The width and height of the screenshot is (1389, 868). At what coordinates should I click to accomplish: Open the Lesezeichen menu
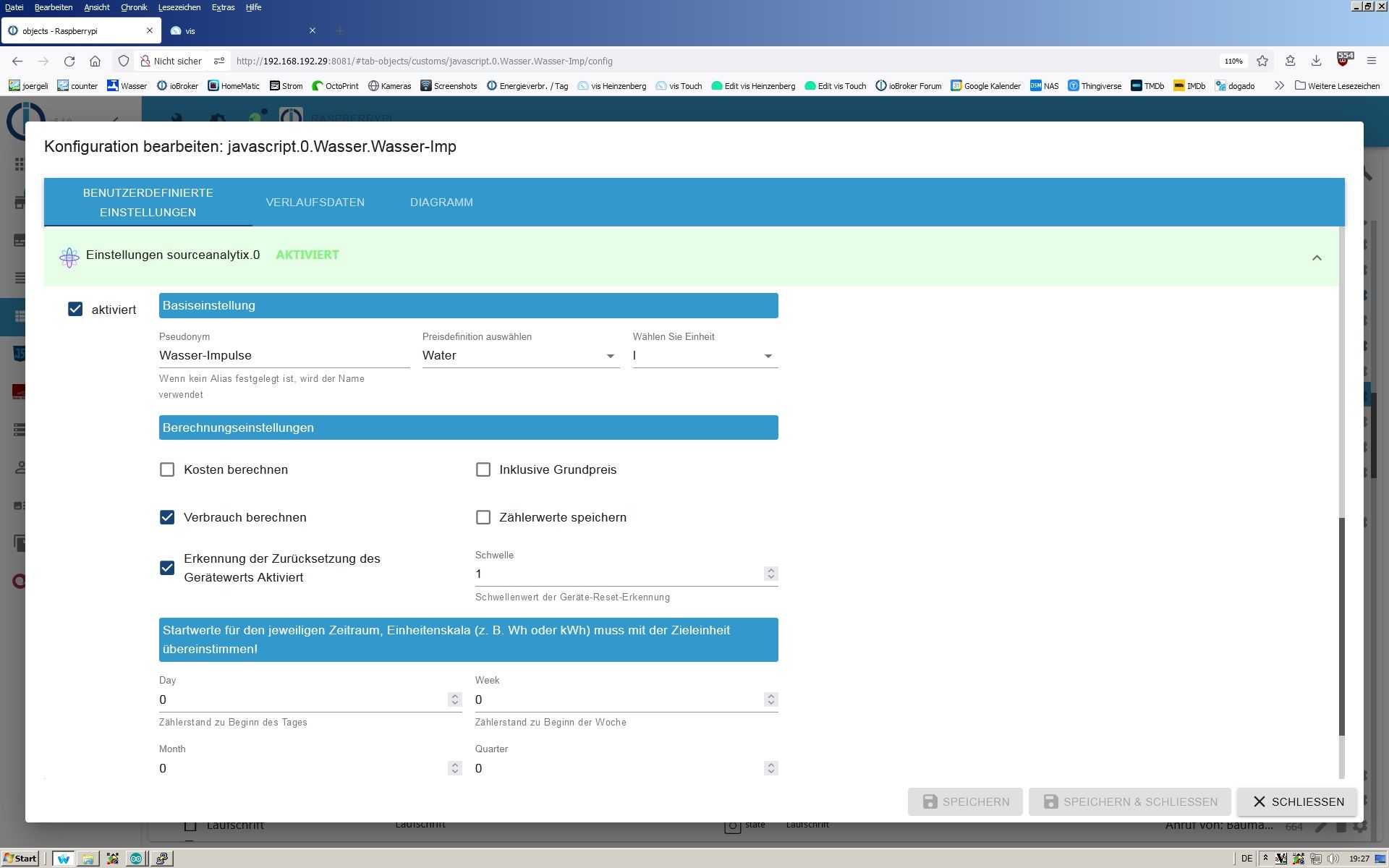179,7
